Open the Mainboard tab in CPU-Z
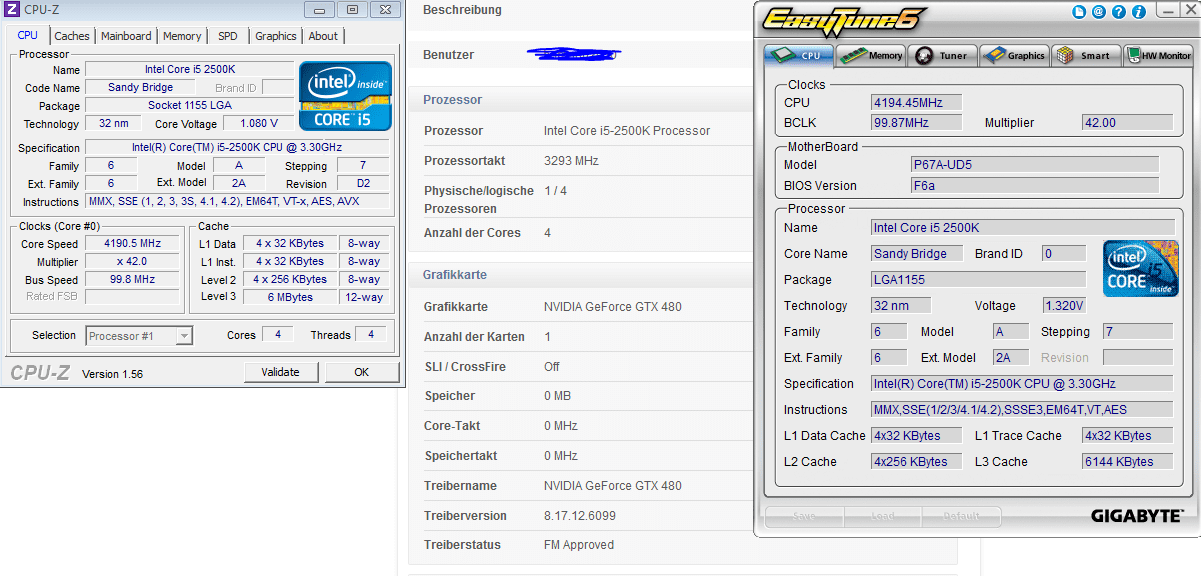Viewport: 1201px width, 576px height. click(x=126, y=36)
